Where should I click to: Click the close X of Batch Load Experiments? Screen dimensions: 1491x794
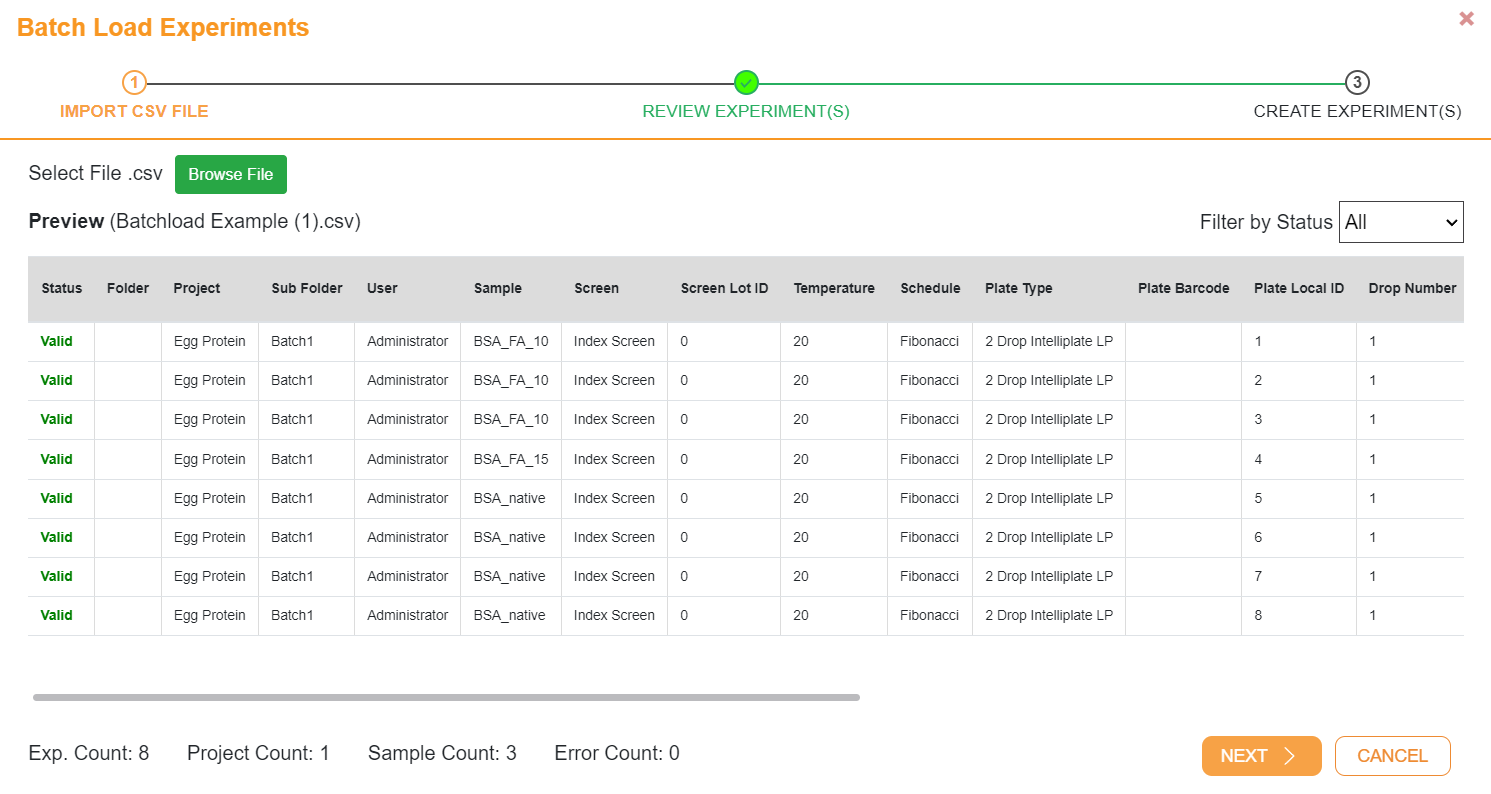click(1466, 18)
